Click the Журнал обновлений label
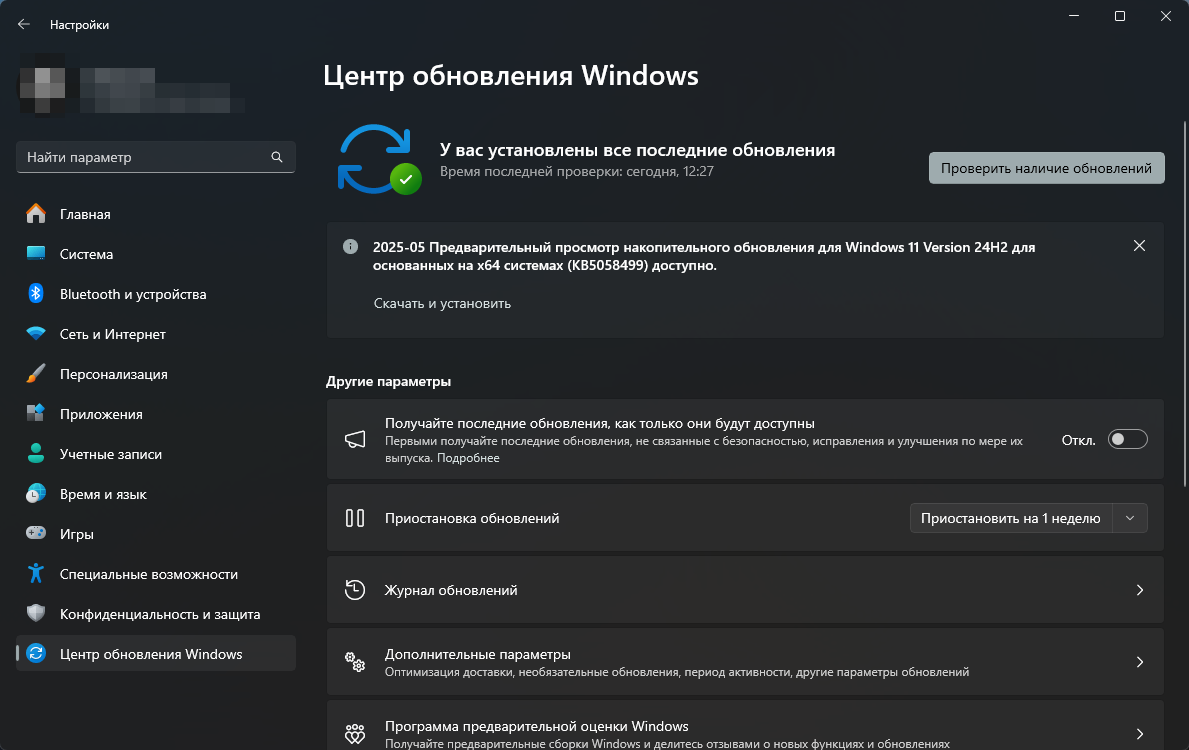 [451, 590]
